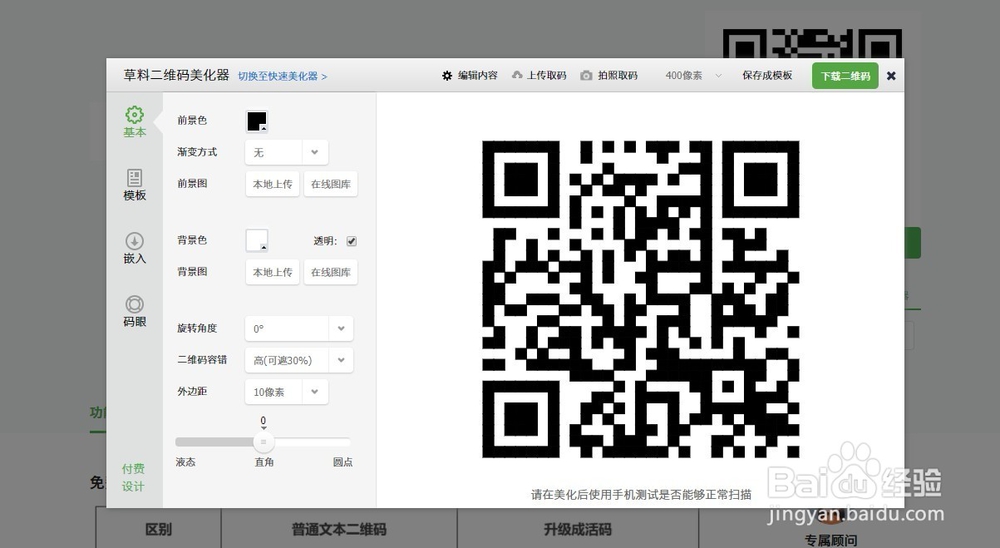The width and height of the screenshot is (1000, 548).
Task: Close the beautifier dialog
Action: point(892,76)
